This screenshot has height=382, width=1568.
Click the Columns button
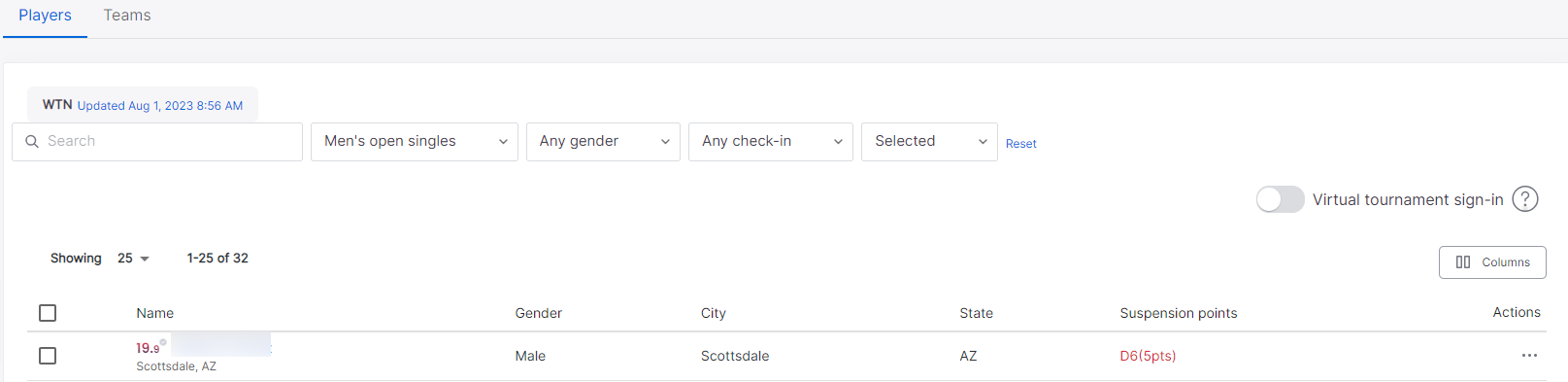(x=1492, y=262)
